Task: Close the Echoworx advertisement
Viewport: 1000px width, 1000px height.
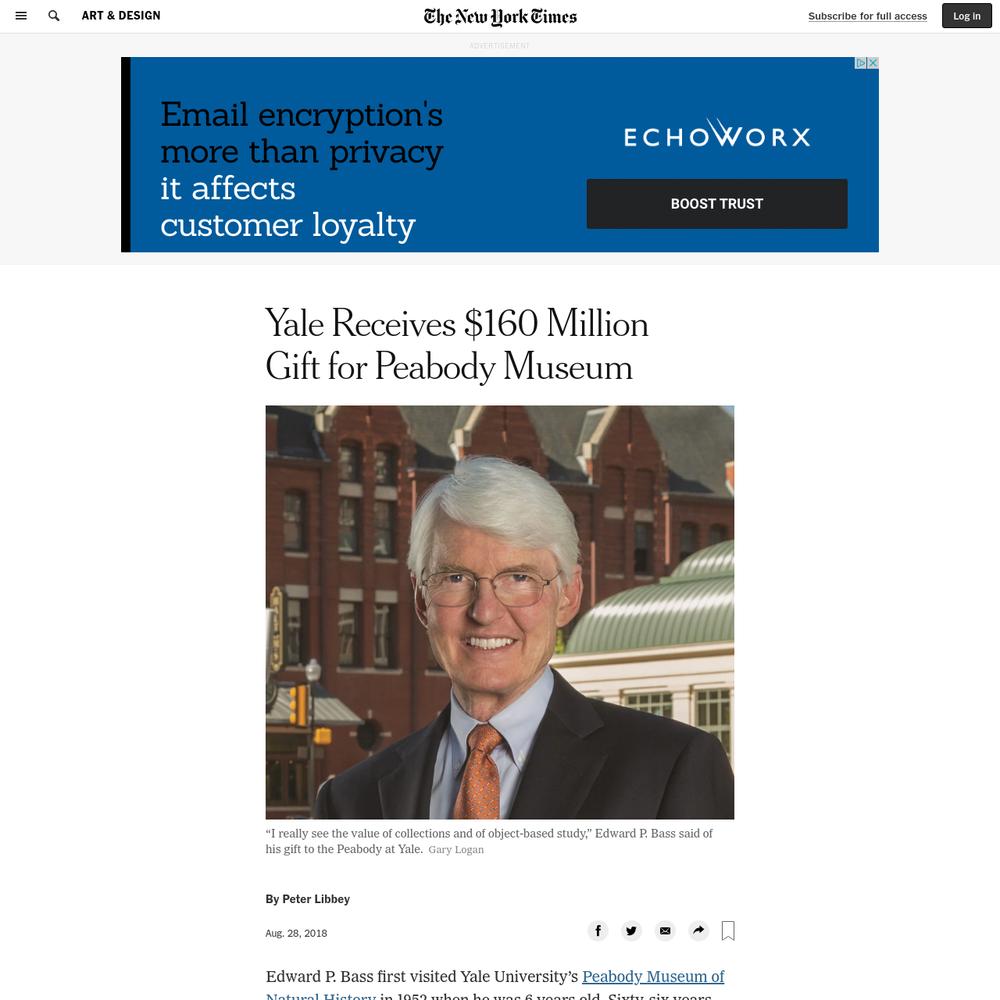Action: click(873, 62)
